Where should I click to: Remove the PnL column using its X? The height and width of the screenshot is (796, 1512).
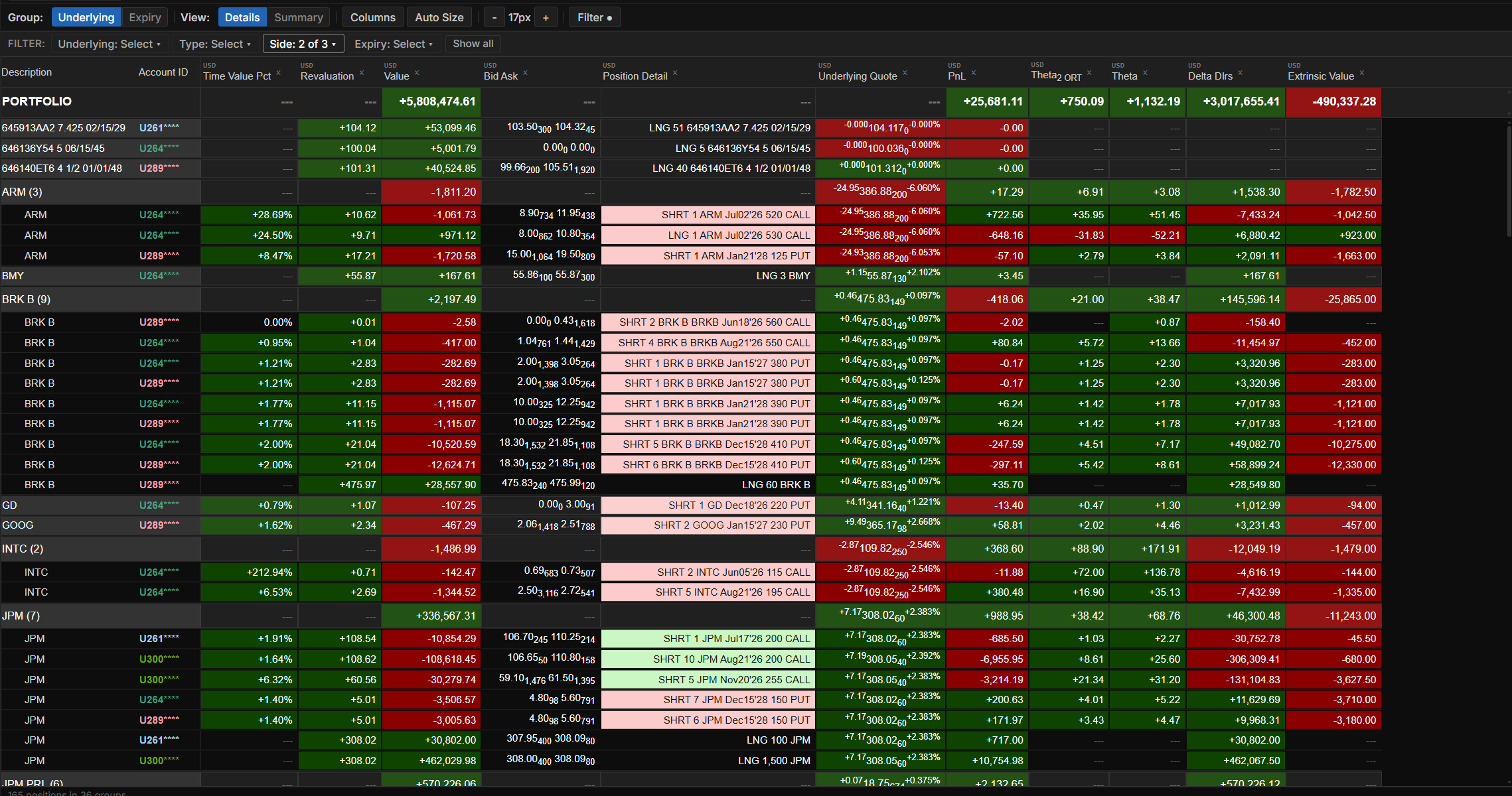(974, 73)
